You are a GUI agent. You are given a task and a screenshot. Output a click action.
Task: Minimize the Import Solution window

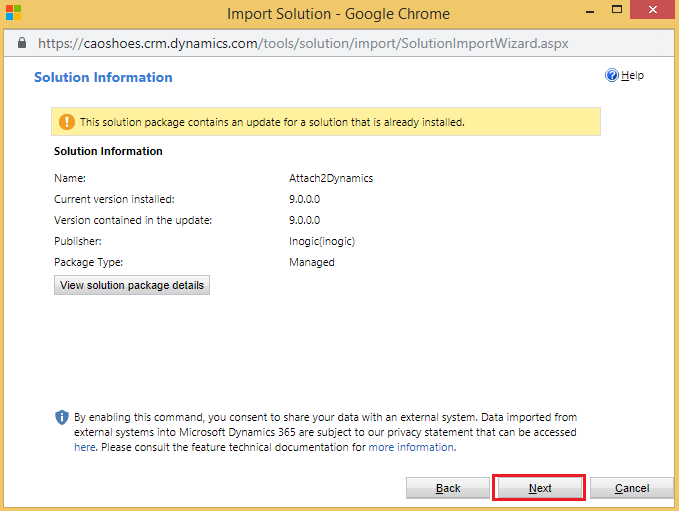[589, 12]
